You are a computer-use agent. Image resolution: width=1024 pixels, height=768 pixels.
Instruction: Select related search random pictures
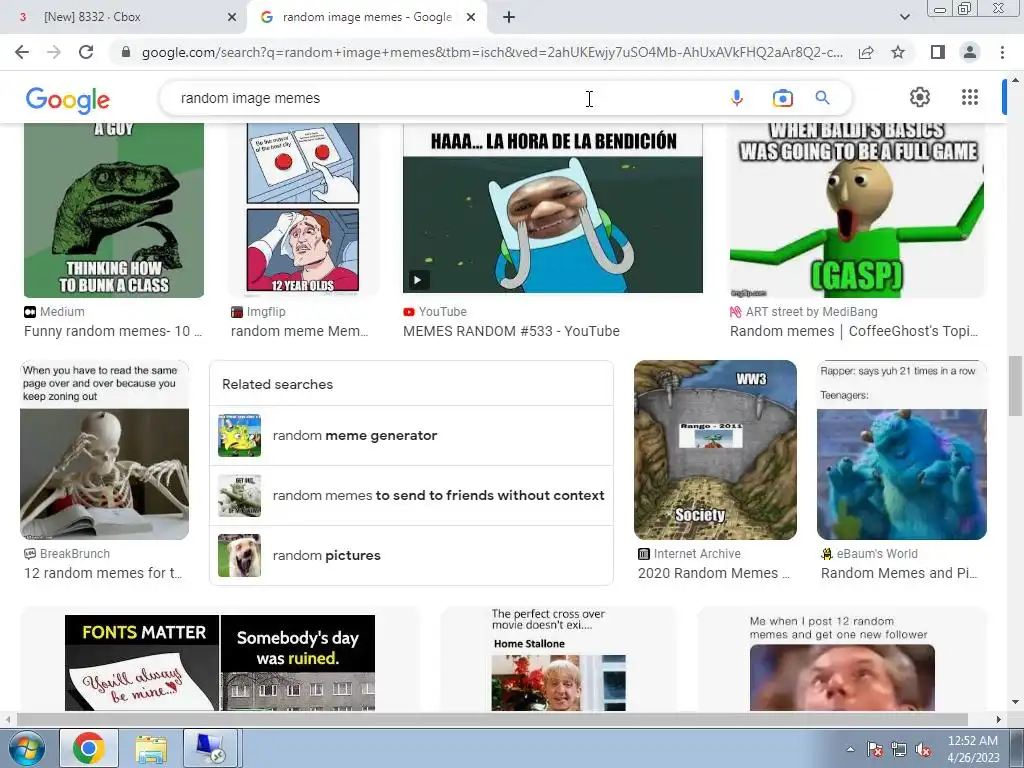point(411,556)
